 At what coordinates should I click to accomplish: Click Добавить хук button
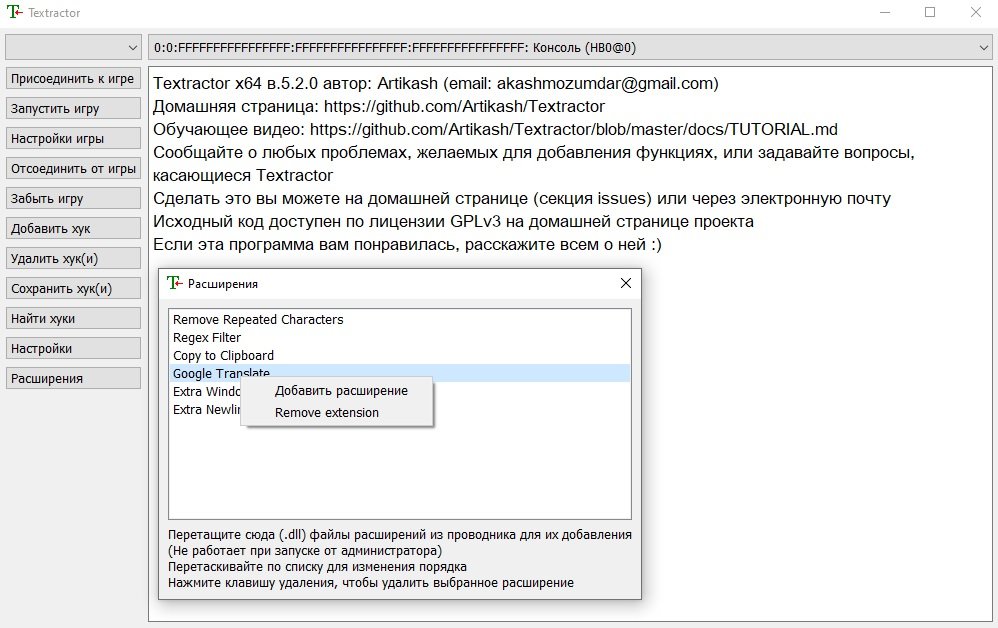[x=73, y=228]
